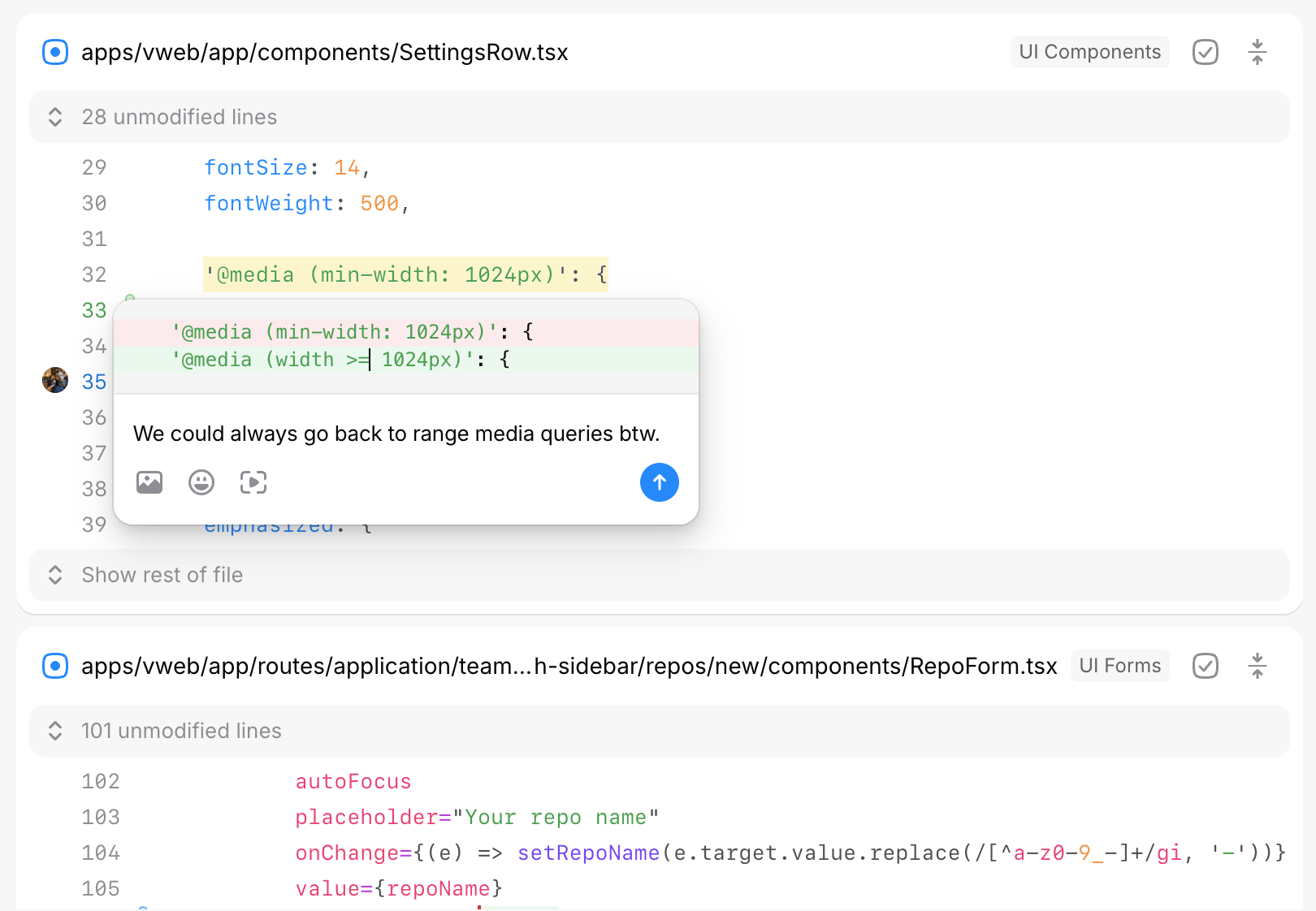Expand the 28 unmodified lines
Image resolution: width=1316 pixels, height=911 pixels.
179,117
